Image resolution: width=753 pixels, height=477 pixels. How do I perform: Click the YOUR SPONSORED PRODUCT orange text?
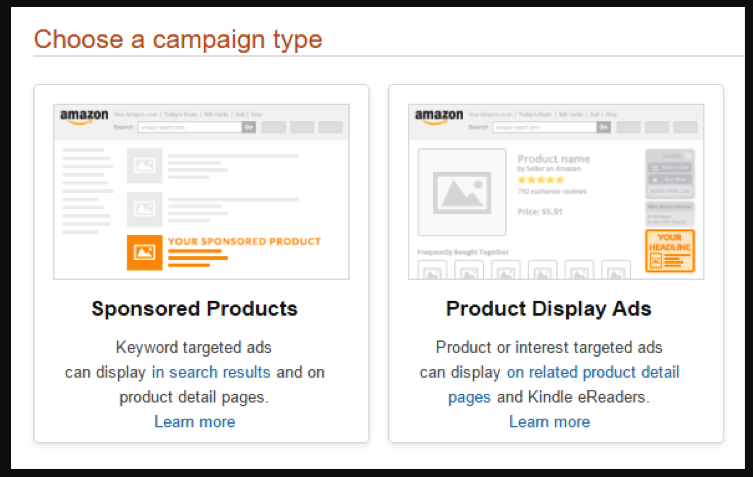(244, 241)
